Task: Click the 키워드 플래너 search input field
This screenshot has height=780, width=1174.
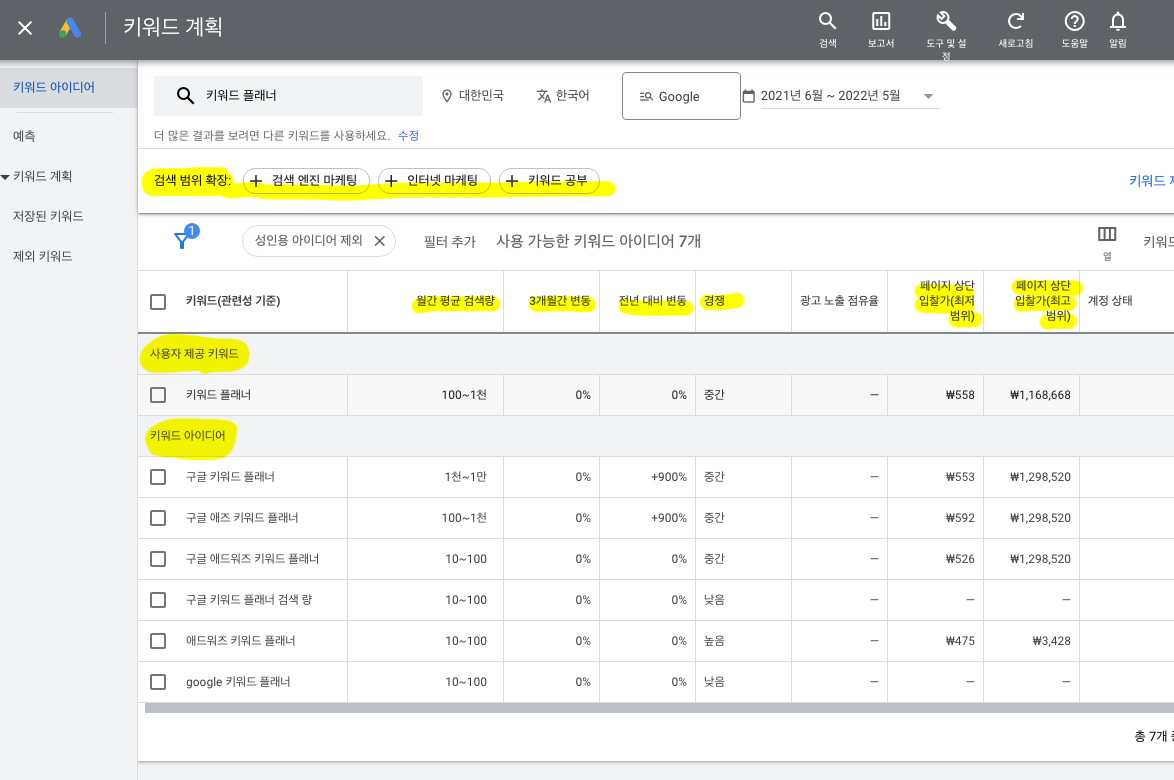Action: (x=288, y=96)
